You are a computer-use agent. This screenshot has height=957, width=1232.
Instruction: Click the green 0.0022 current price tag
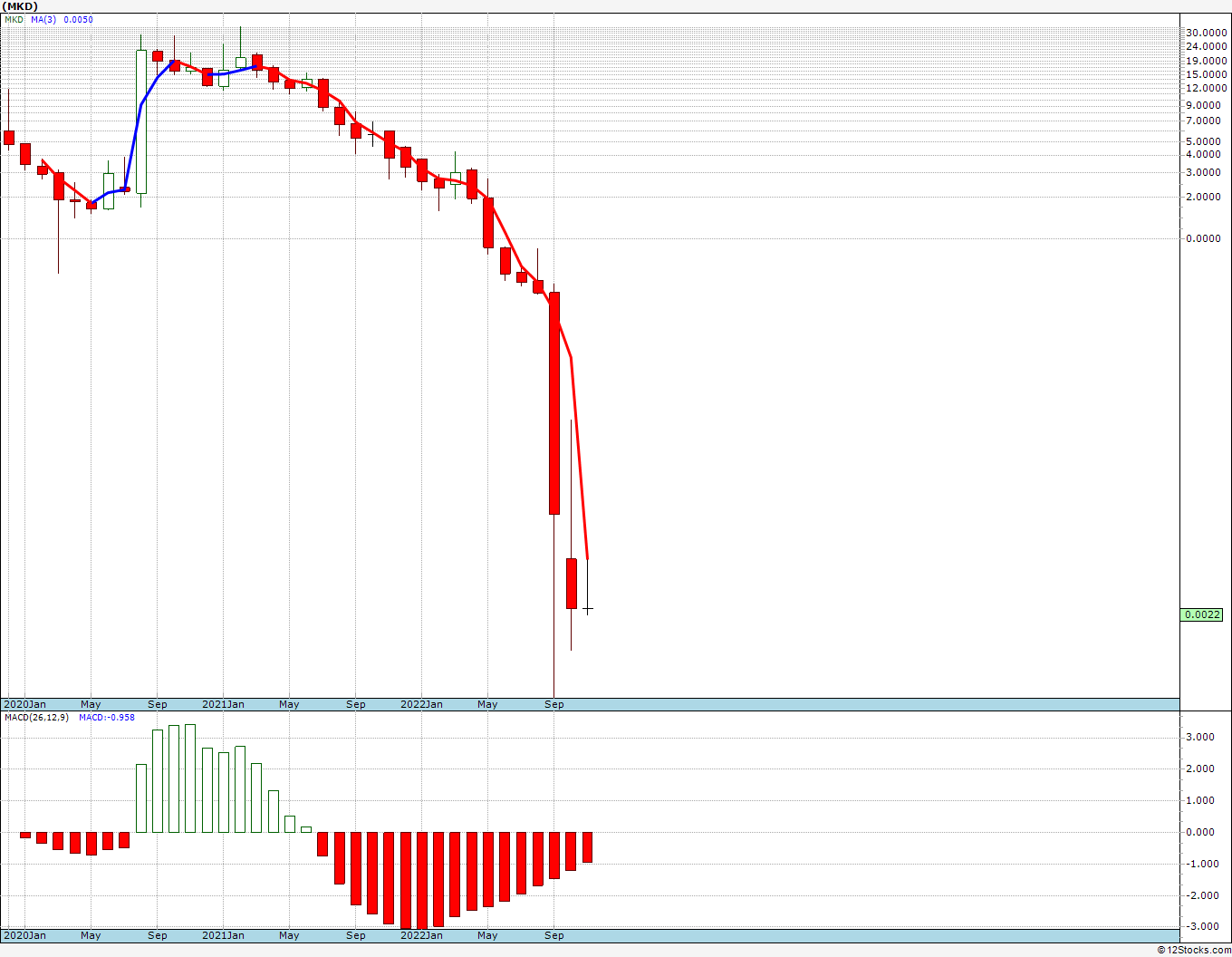[1202, 614]
